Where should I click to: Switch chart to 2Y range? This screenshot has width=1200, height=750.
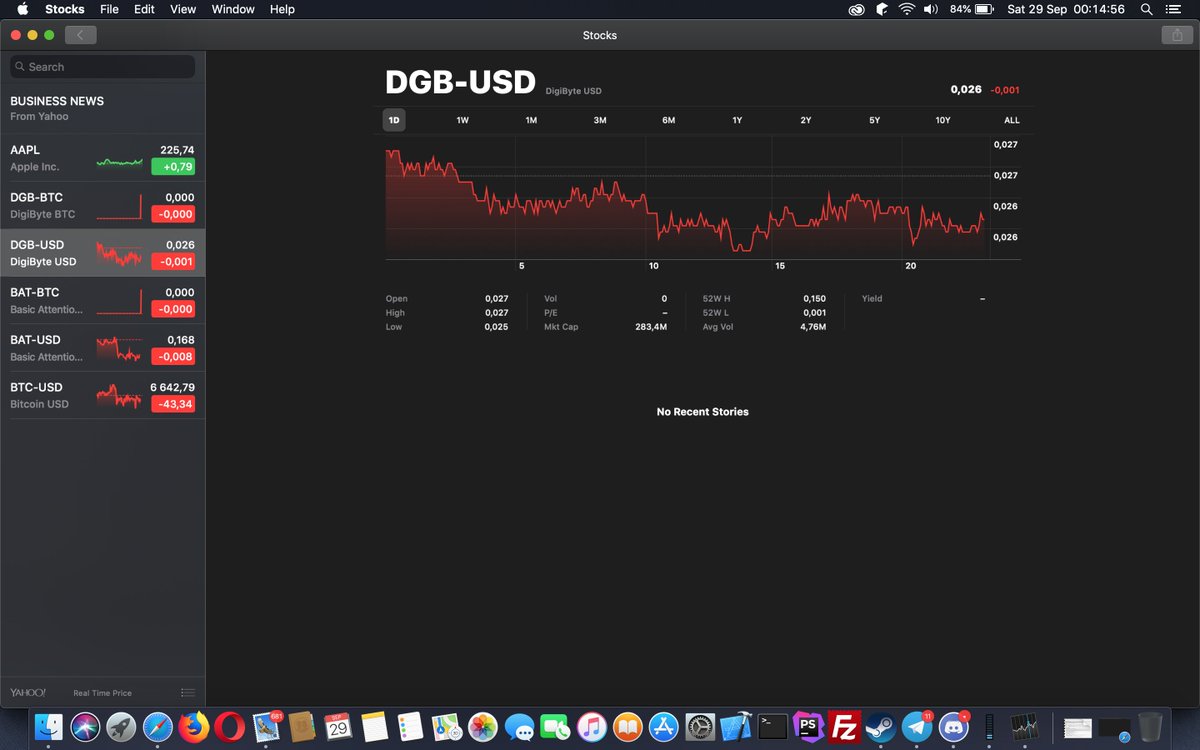[806, 120]
